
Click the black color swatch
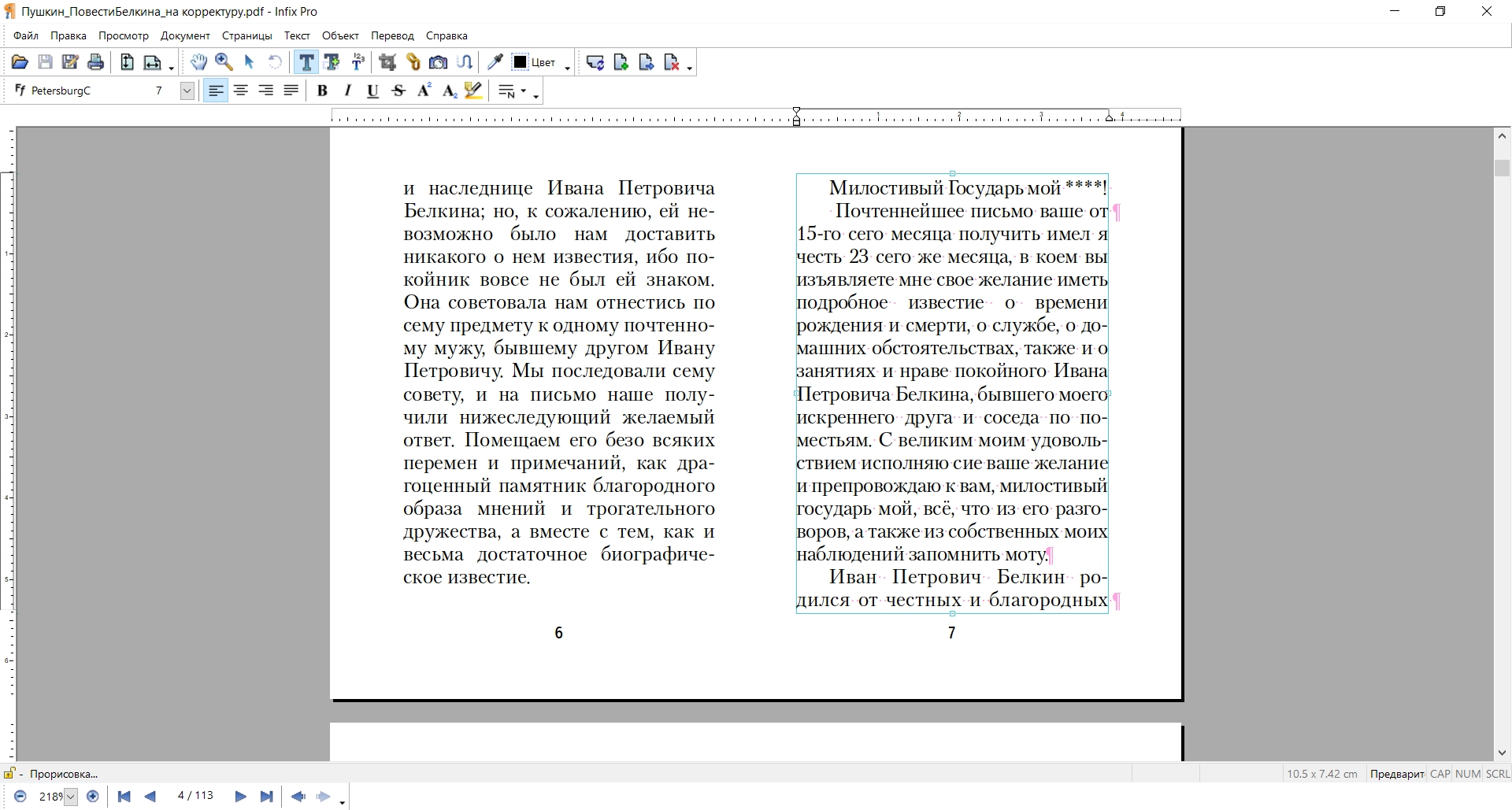click(520, 62)
